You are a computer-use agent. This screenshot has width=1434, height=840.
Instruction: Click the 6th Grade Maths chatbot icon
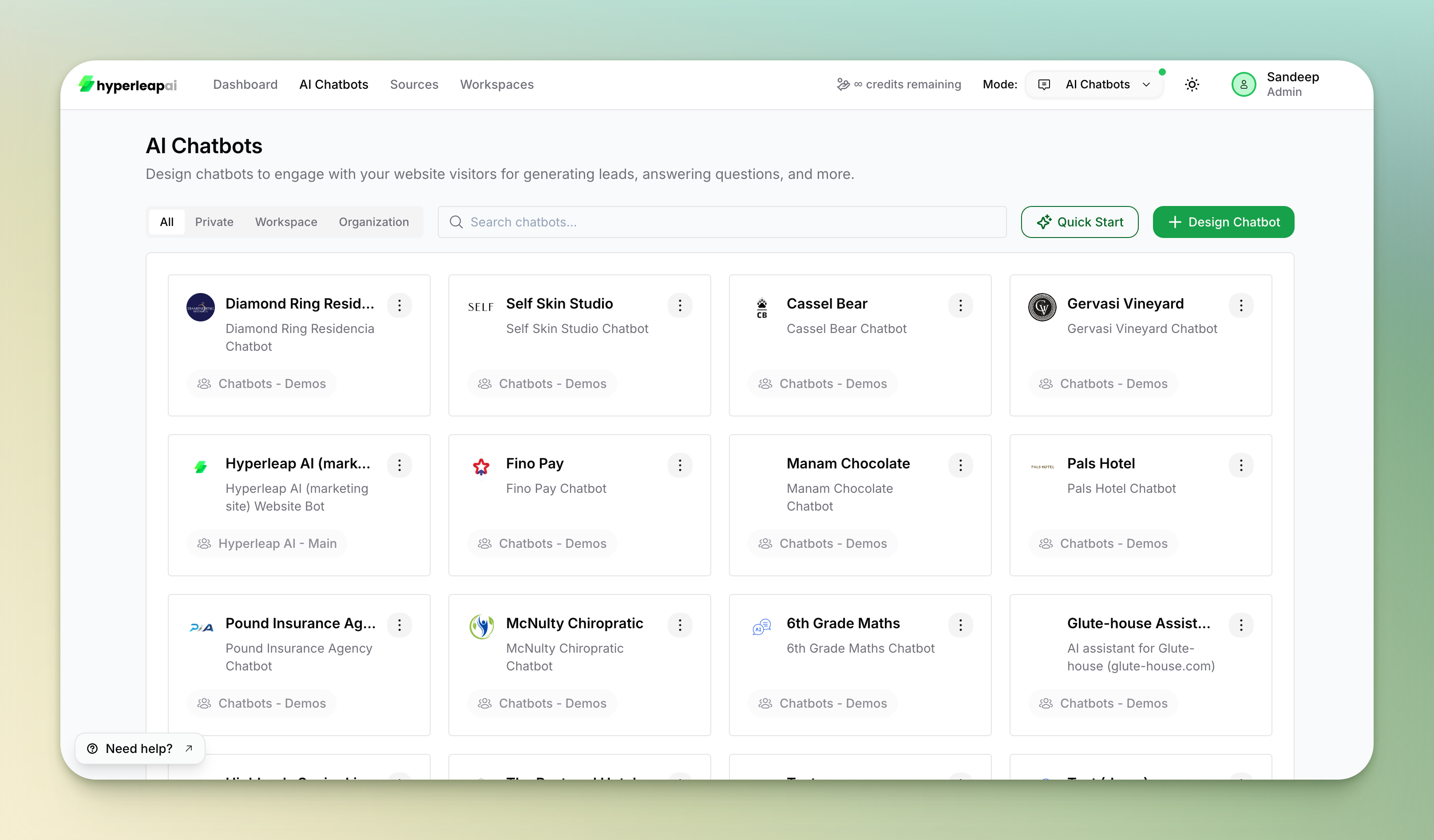point(761,626)
